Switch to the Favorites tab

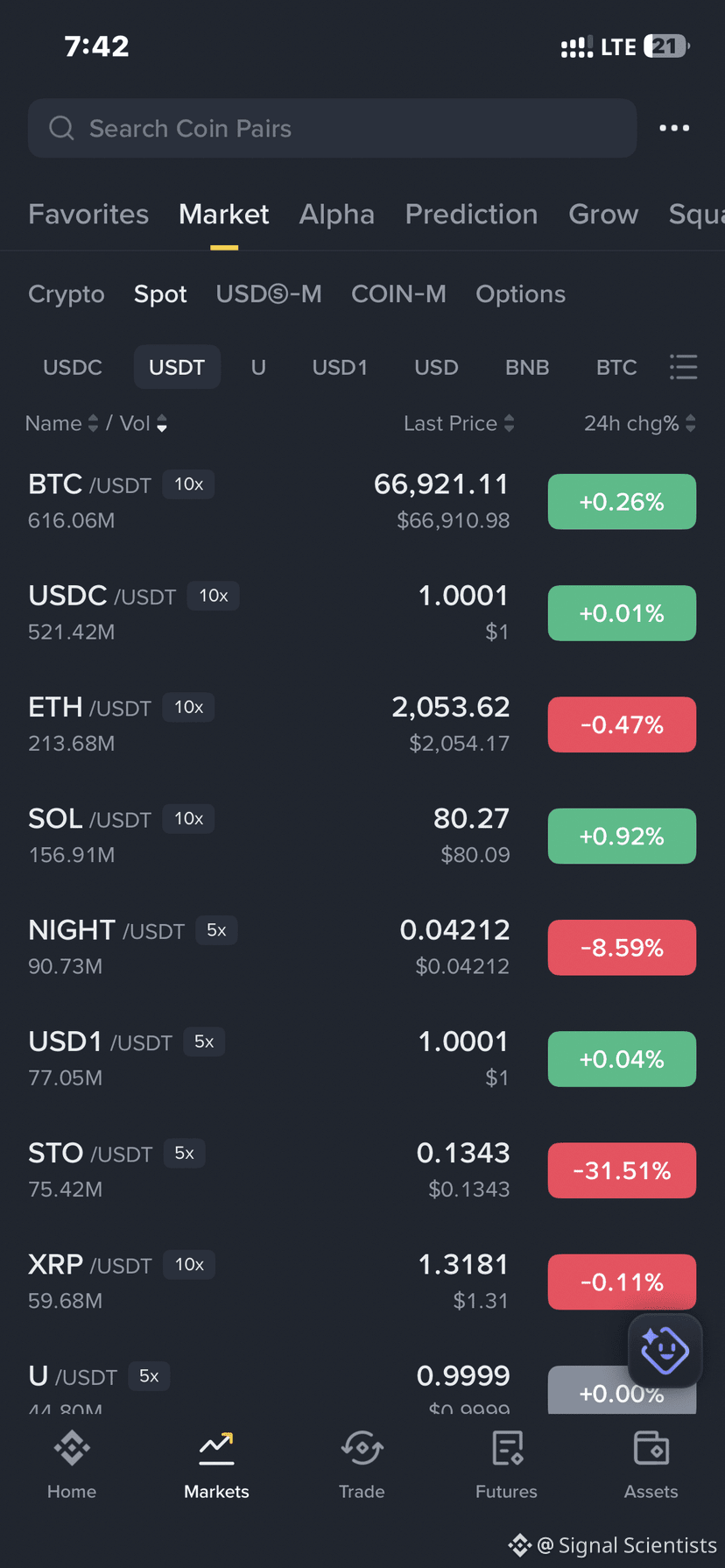click(x=88, y=214)
